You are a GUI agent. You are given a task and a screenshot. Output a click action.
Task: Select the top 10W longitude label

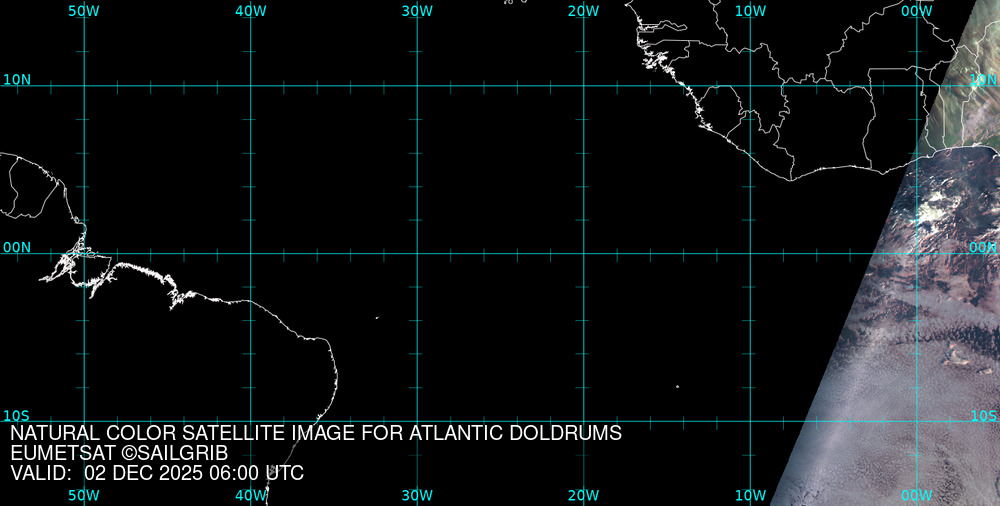750,10
